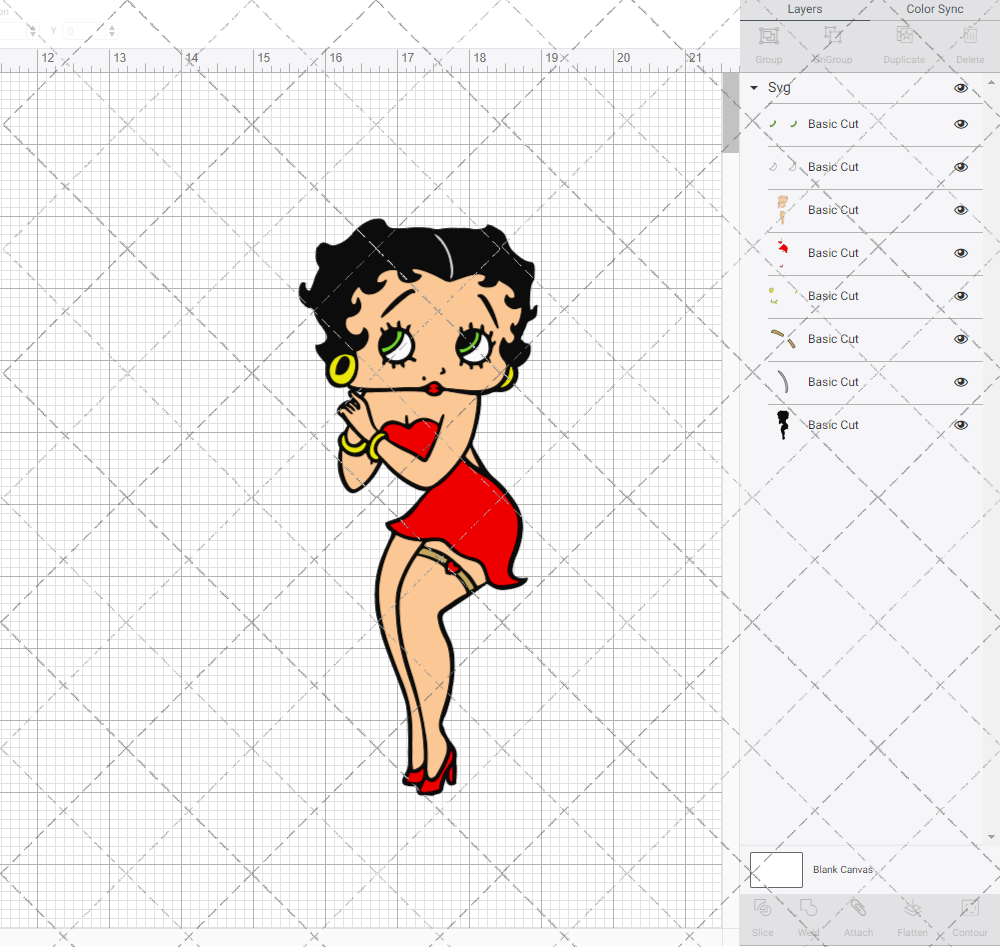Click the Blank Canvas color swatch
The height and width of the screenshot is (947, 1000).
776,870
